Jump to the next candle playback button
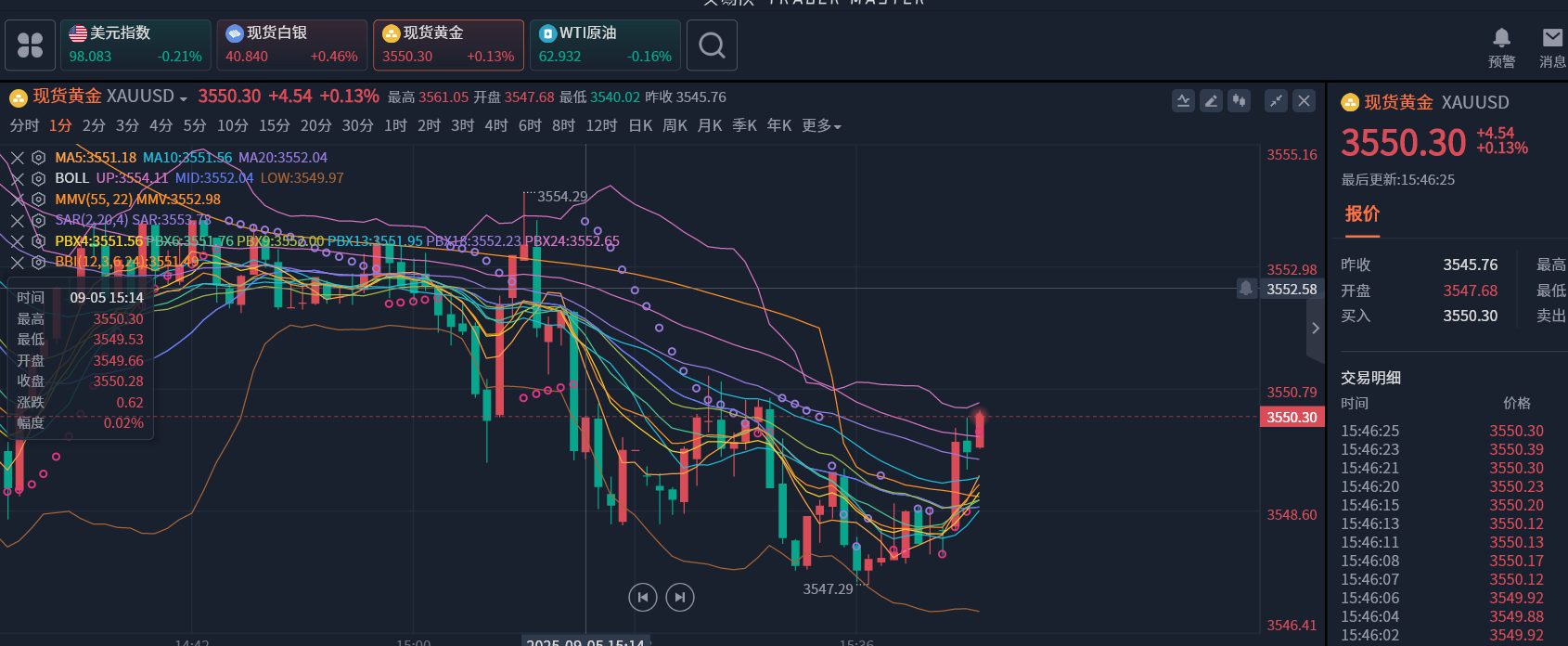This screenshot has width=1568, height=646. point(680,597)
